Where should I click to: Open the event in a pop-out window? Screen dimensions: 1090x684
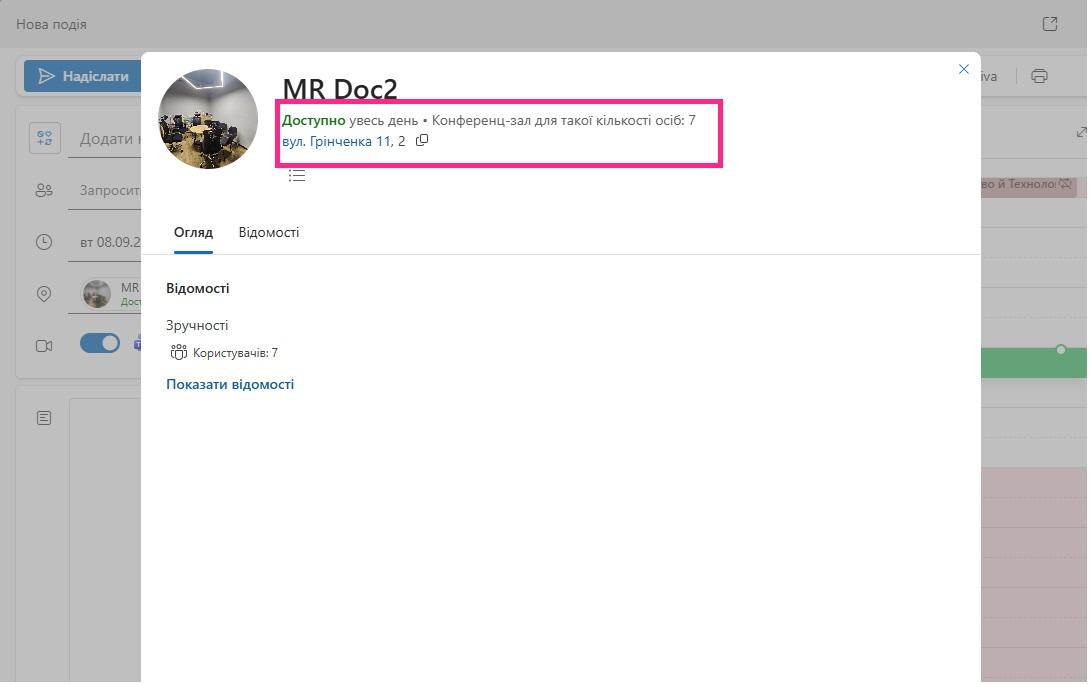(x=1050, y=24)
